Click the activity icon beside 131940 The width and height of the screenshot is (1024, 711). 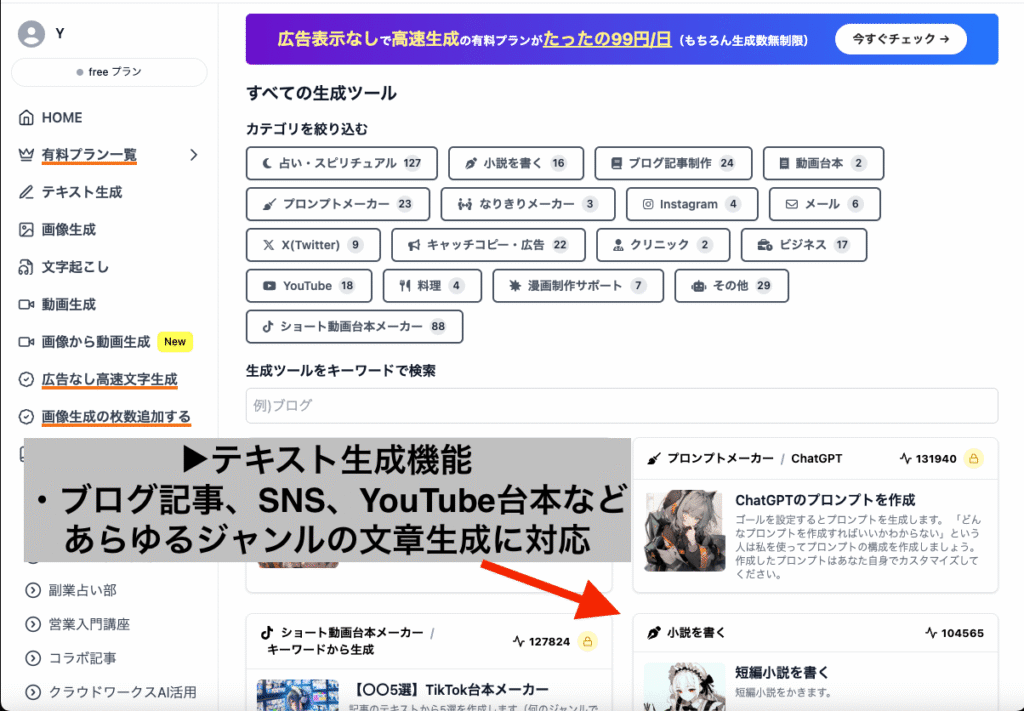[x=905, y=458]
